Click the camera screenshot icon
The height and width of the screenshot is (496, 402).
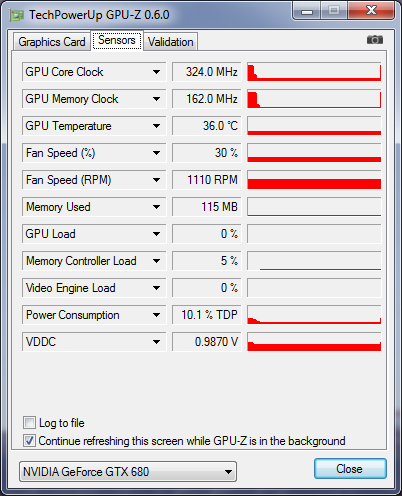375,40
